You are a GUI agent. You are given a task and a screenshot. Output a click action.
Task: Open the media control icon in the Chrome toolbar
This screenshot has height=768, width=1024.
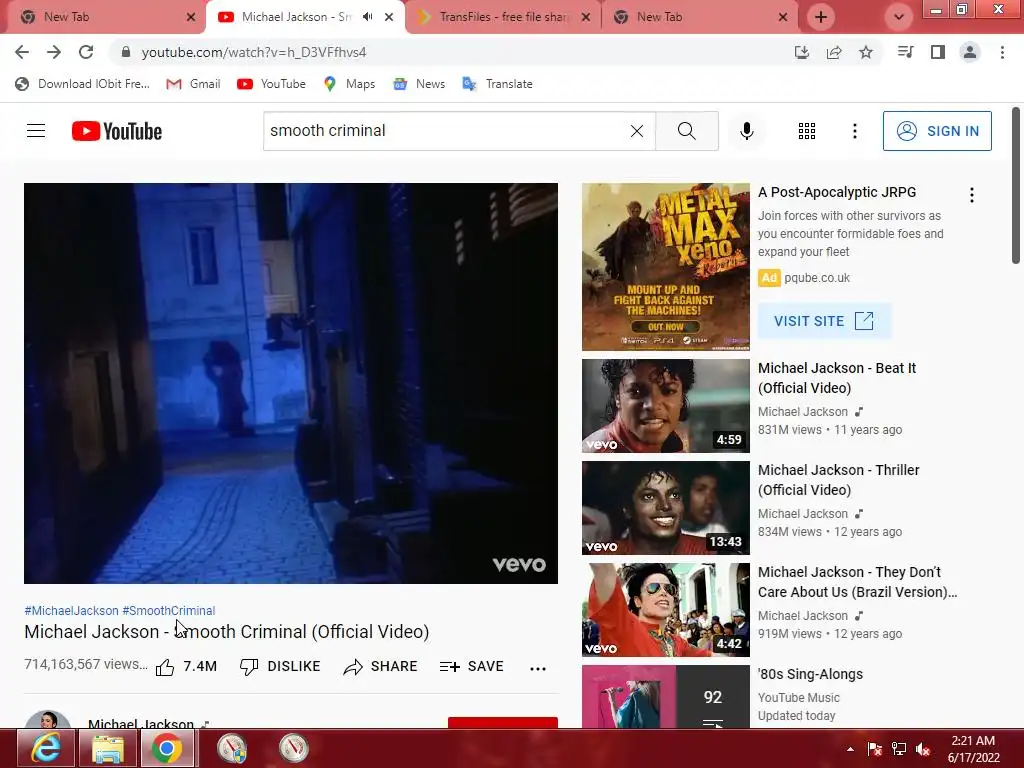coord(906,52)
